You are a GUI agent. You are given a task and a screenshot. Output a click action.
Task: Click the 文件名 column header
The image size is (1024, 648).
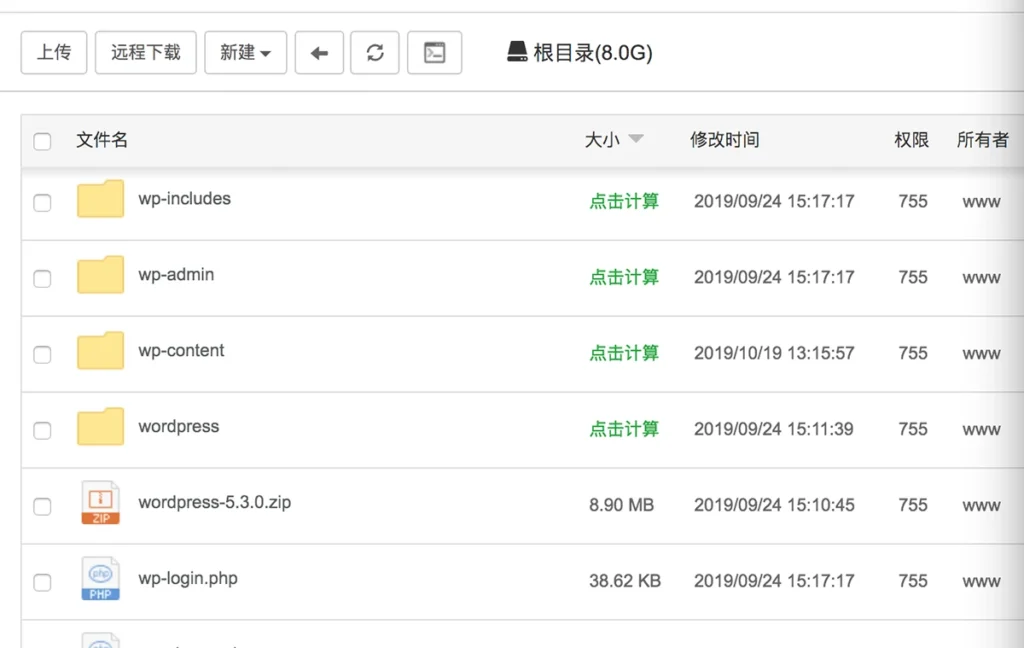pyautogui.click(x=102, y=139)
